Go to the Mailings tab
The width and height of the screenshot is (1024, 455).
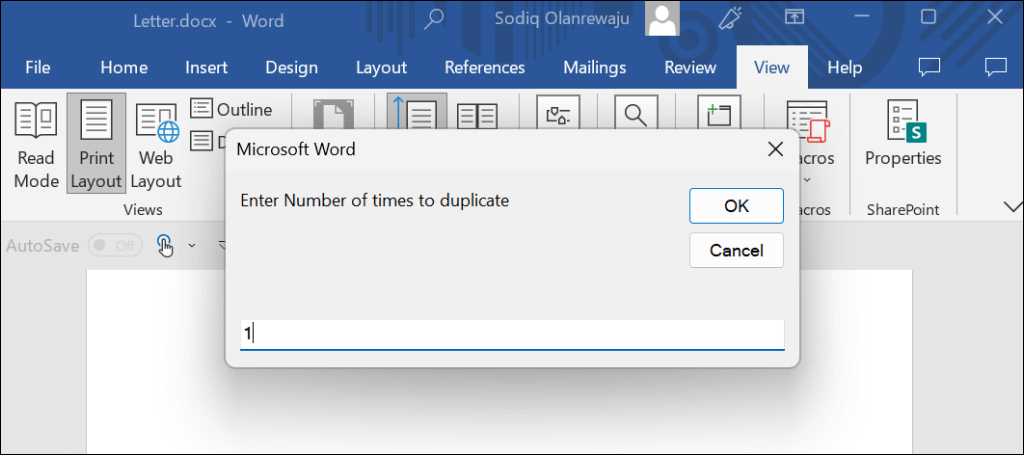(594, 68)
